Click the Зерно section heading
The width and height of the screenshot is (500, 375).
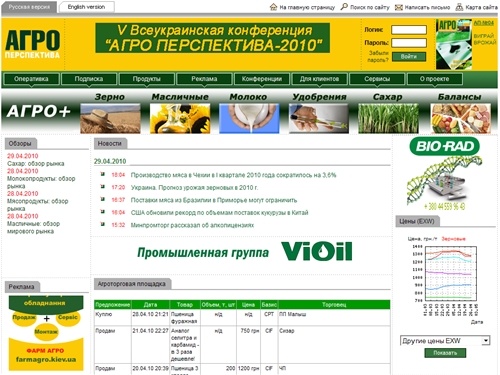tap(110, 97)
